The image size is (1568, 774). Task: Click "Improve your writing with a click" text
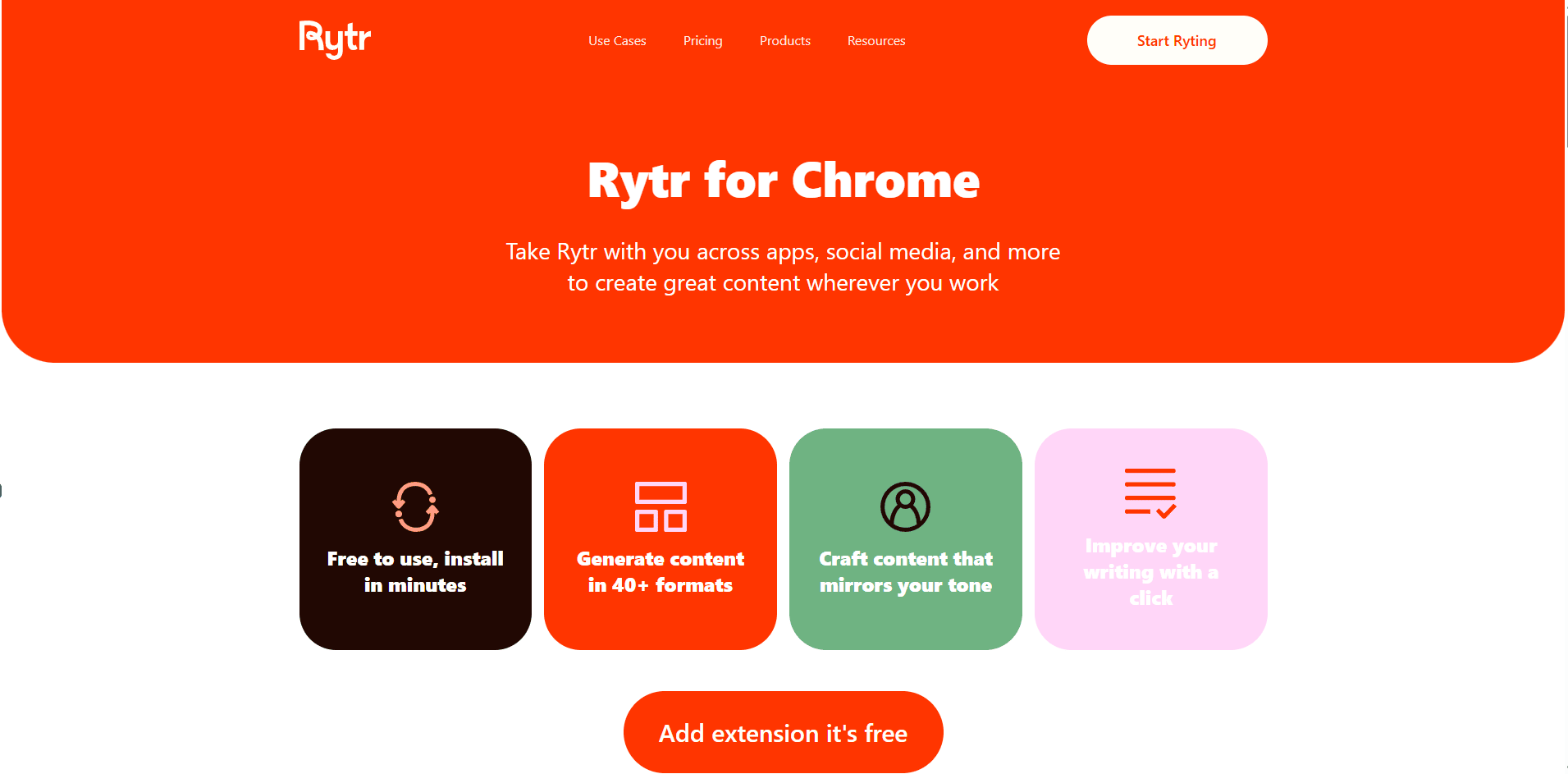click(1150, 572)
